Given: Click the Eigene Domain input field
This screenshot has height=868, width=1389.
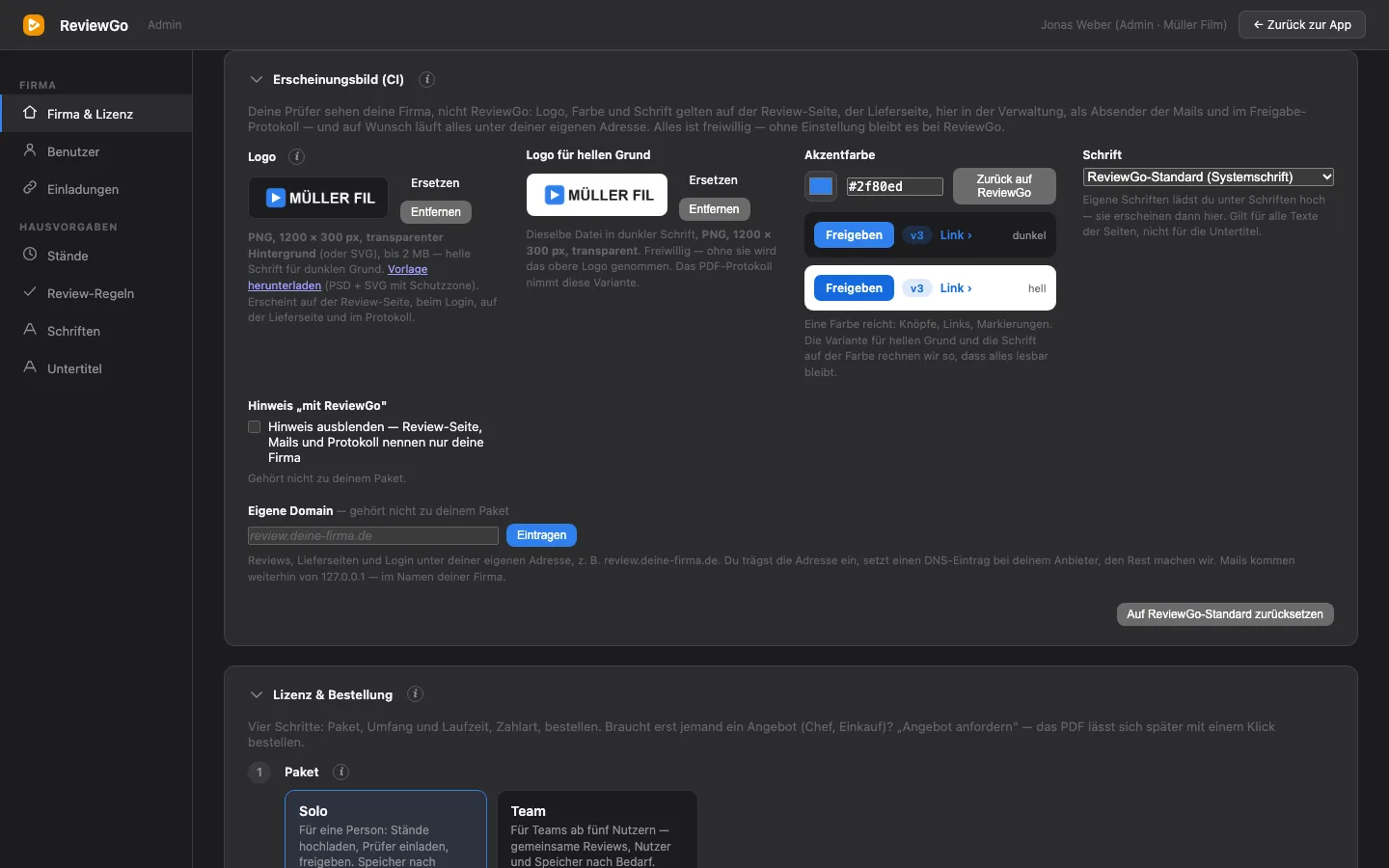Looking at the screenshot, I should pos(373,535).
